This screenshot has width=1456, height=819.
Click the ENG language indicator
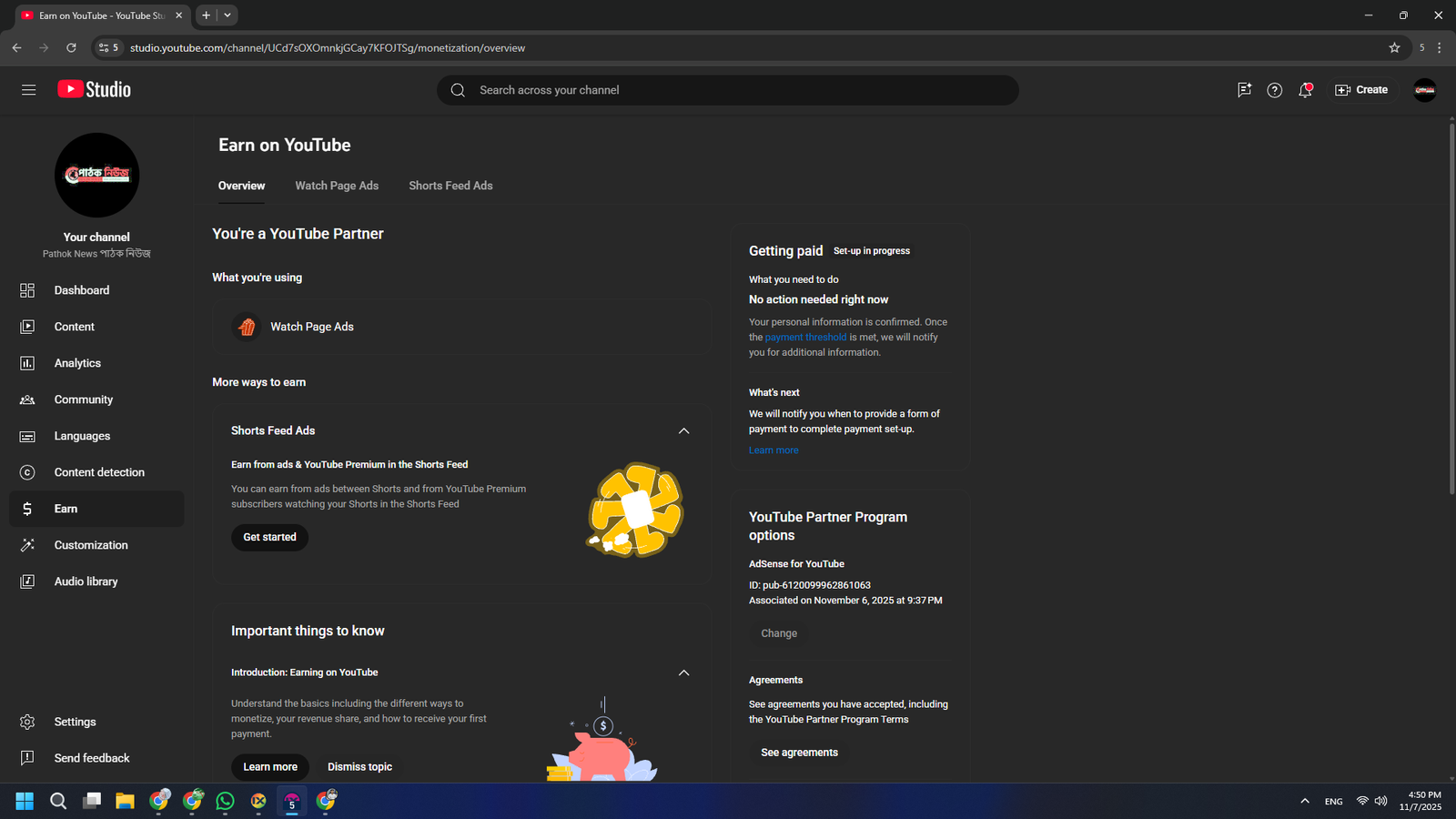tap(1334, 802)
